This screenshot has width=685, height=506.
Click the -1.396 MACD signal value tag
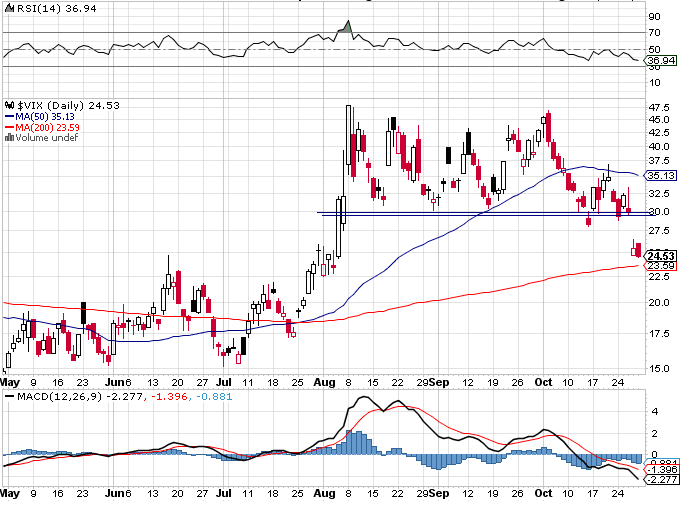click(x=662, y=470)
